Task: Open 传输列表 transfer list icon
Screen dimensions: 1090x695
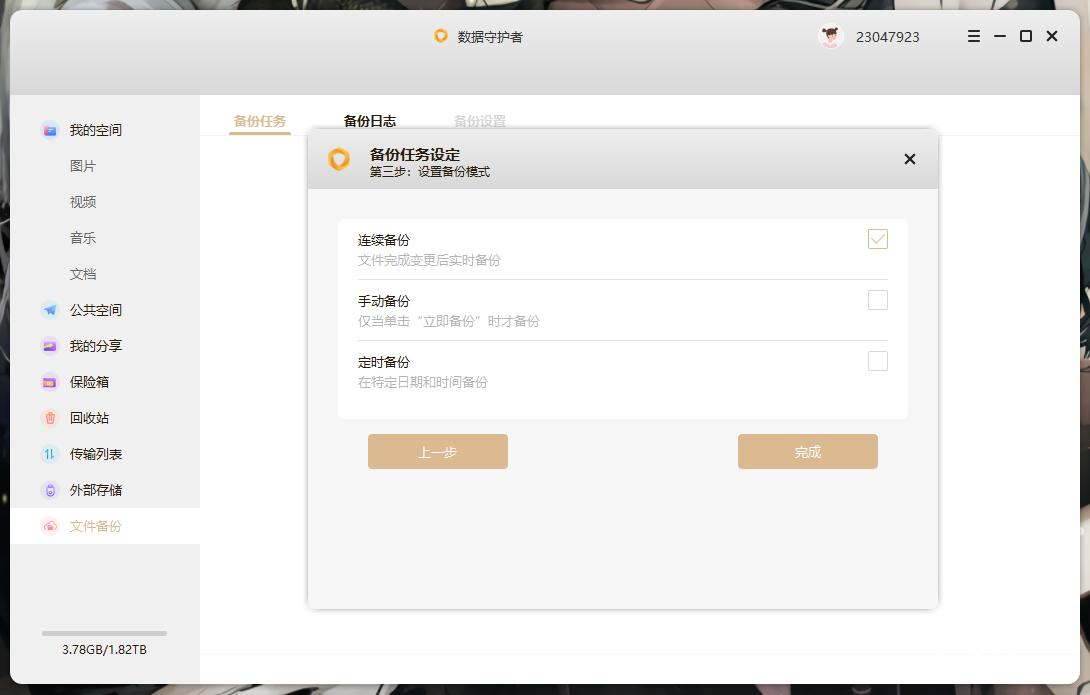Action: coord(49,453)
